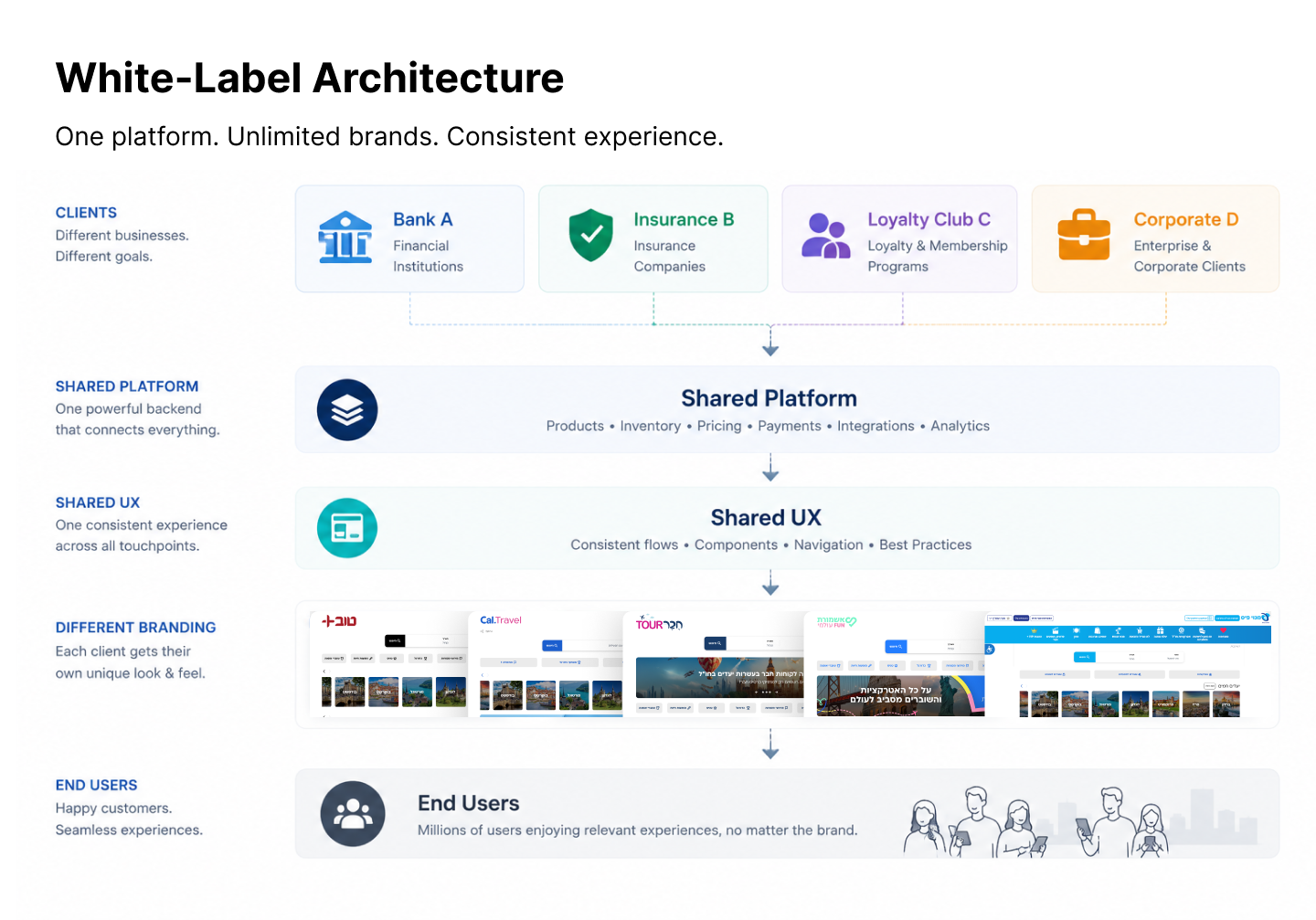Click the word 'Products'
Viewport: 1316px width, 920px height.
pos(575,426)
